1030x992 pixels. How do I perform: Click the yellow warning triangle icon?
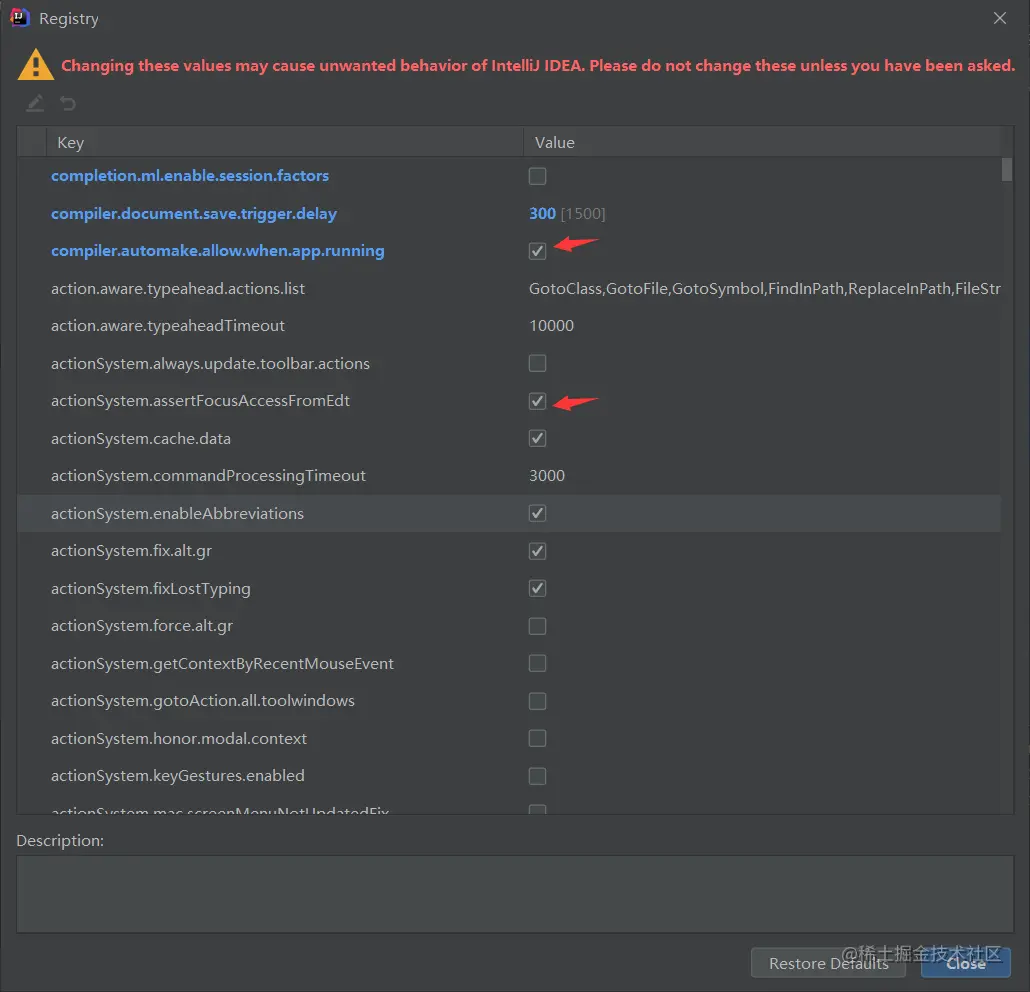pos(35,65)
